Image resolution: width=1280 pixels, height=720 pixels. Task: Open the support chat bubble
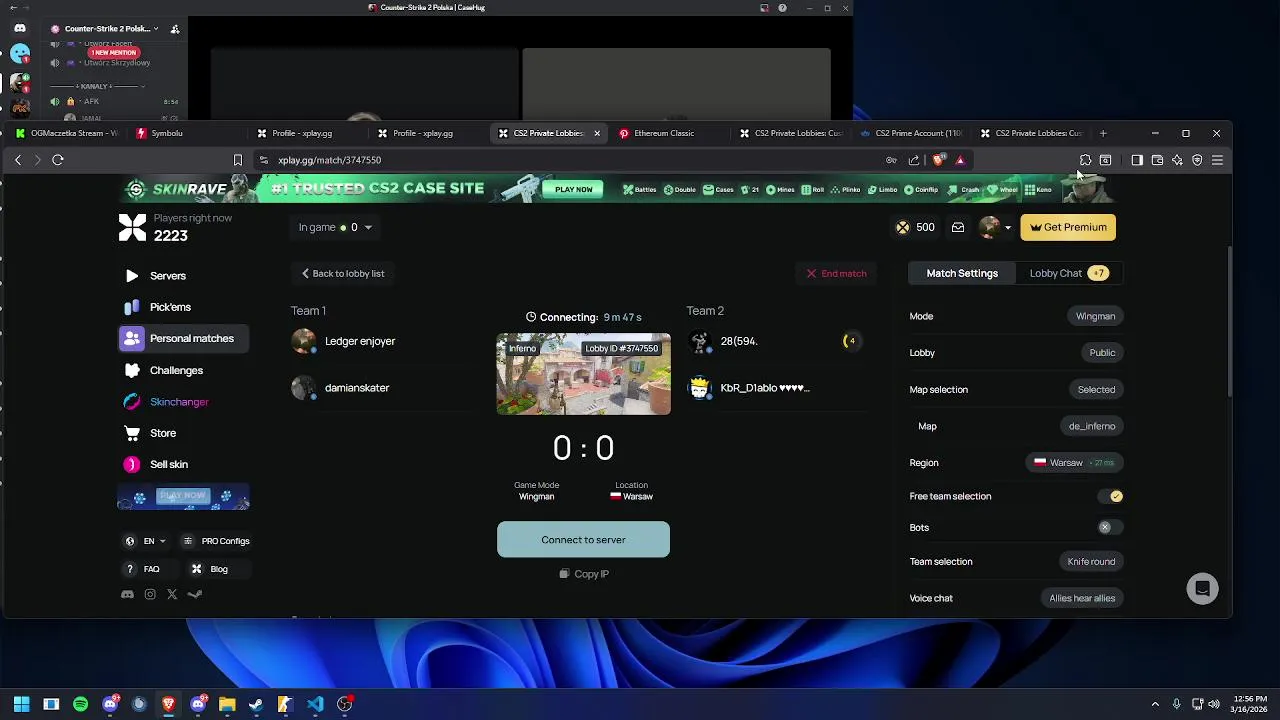(1202, 589)
